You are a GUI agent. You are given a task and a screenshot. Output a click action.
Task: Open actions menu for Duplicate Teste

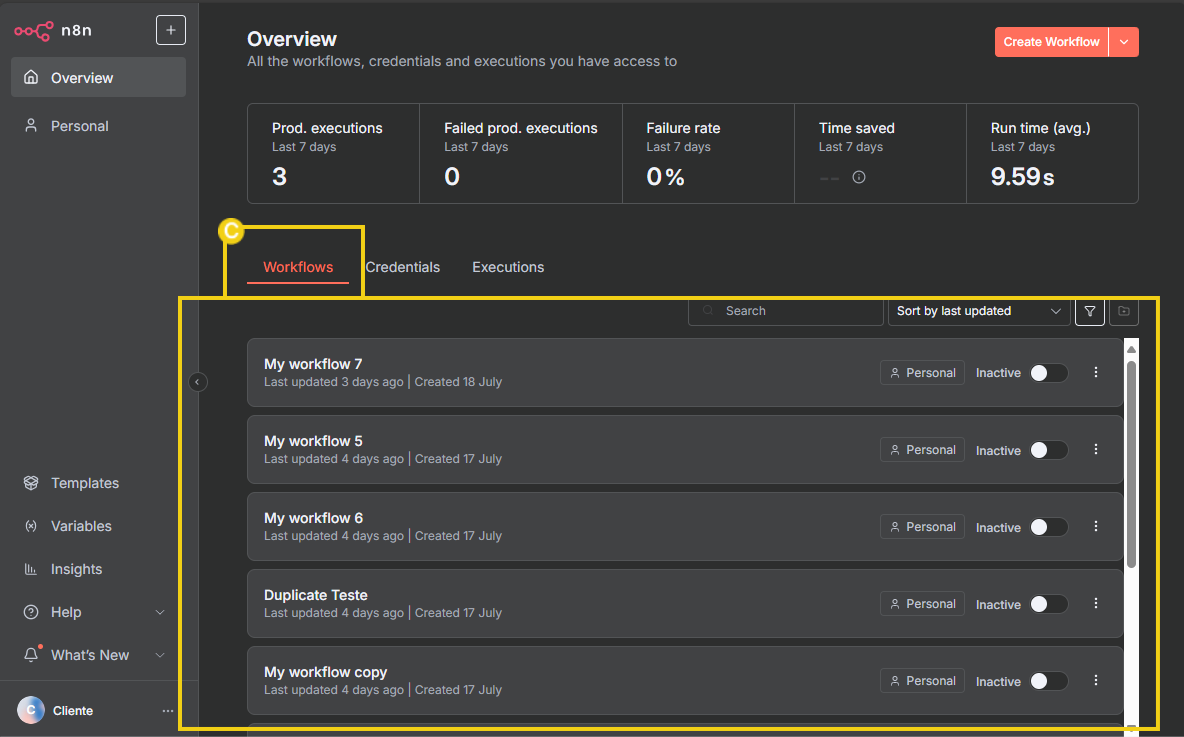[1096, 603]
